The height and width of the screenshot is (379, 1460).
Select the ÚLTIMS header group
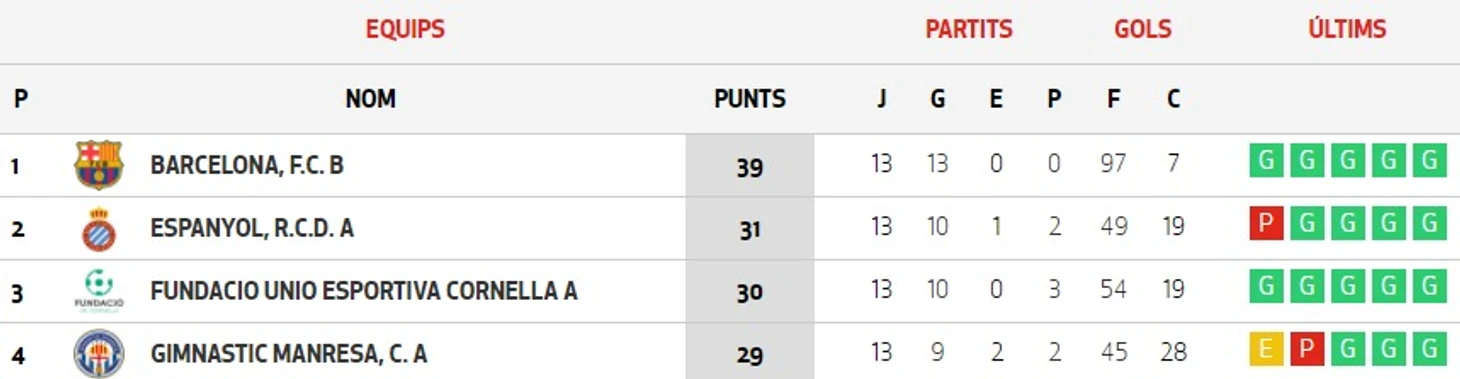point(1347,29)
